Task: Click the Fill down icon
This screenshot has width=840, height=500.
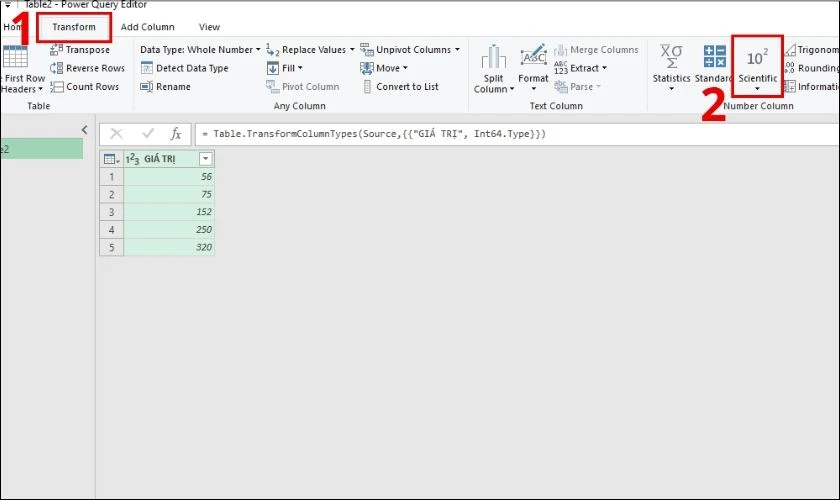Action: coord(273,68)
